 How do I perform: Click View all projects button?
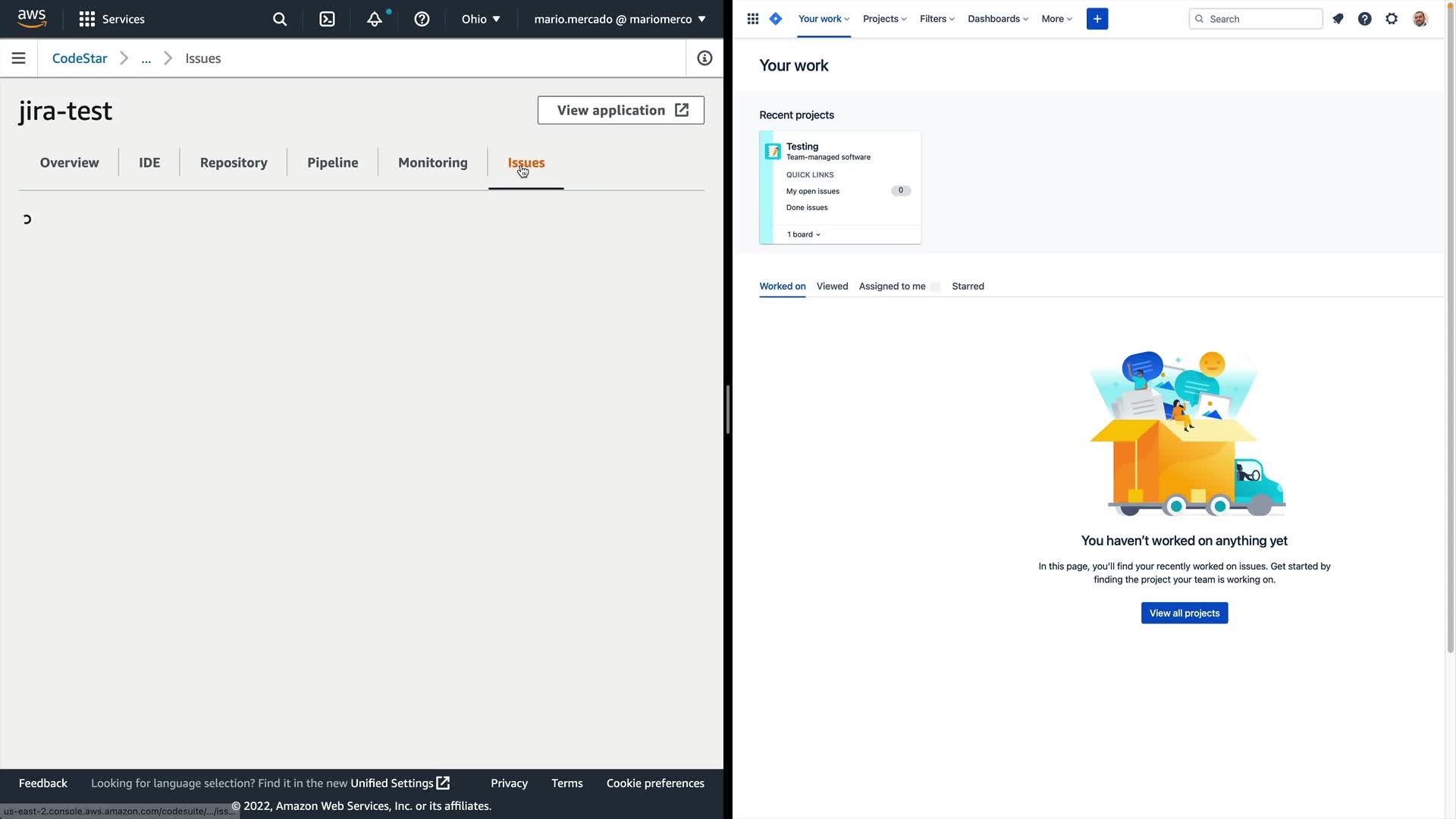click(1184, 613)
